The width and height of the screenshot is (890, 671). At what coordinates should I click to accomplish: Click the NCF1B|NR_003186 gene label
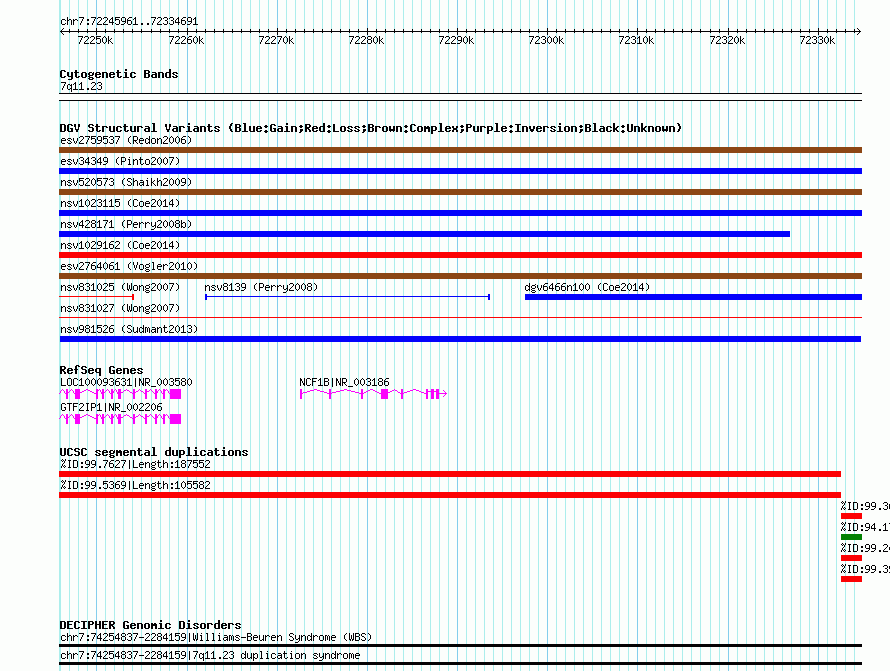(345, 383)
